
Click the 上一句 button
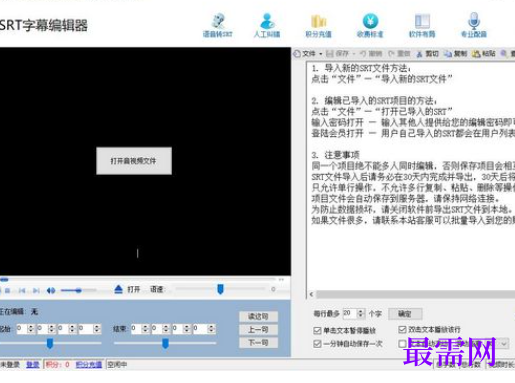point(258,329)
